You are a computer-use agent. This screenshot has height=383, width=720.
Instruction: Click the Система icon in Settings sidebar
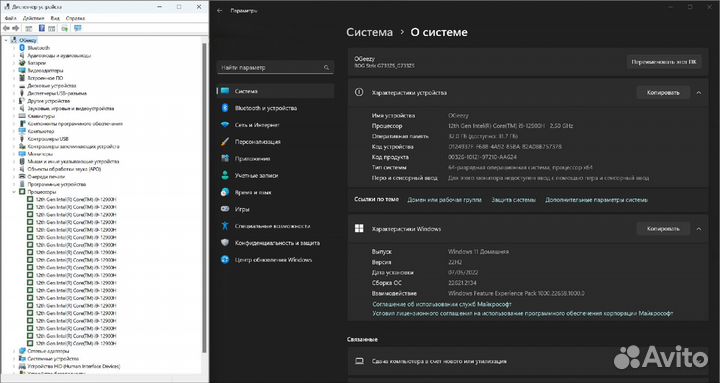(225, 91)
